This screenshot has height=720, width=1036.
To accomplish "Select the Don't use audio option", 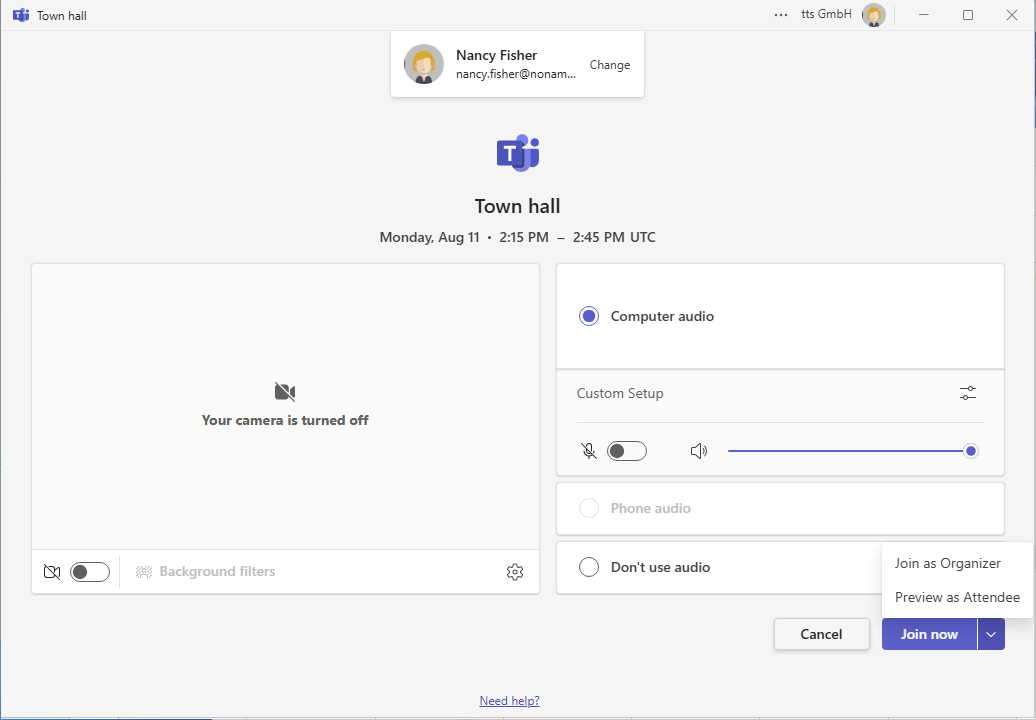I will pos(589,567).
